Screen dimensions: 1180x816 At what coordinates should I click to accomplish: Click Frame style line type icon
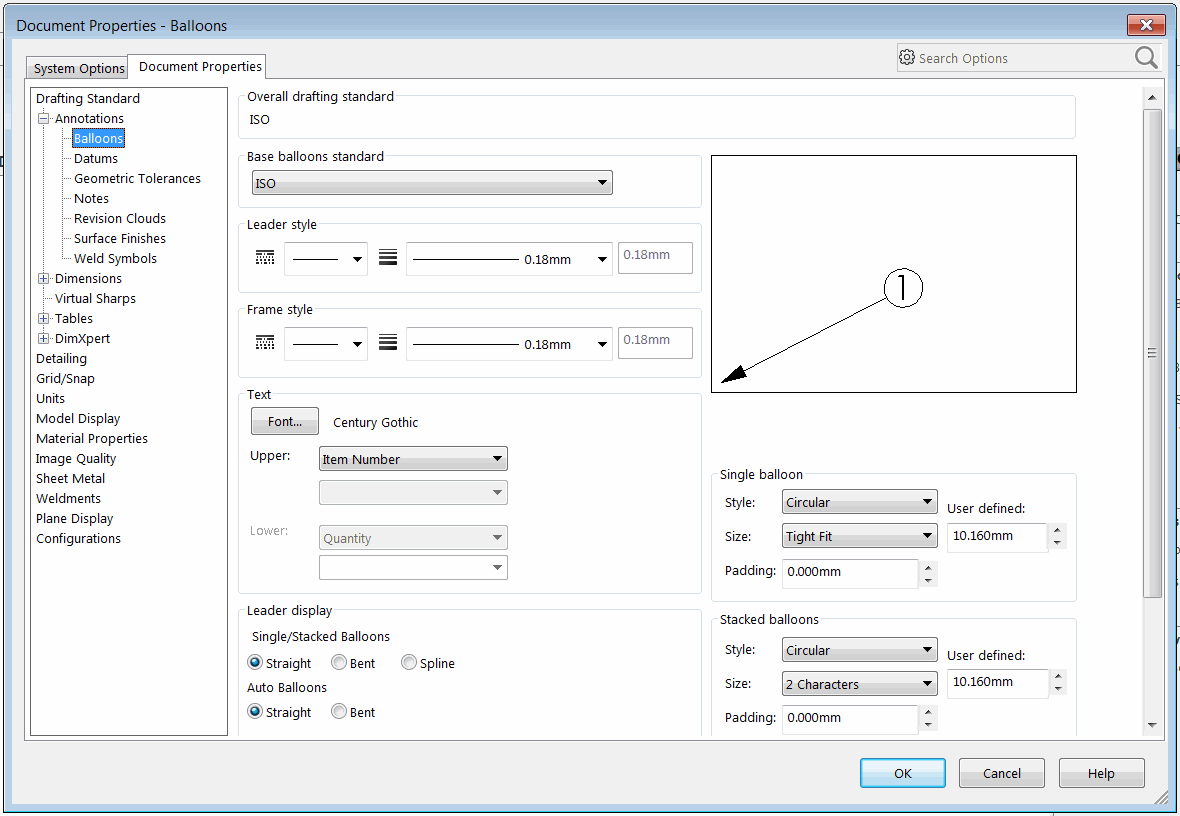click(265, 344)
